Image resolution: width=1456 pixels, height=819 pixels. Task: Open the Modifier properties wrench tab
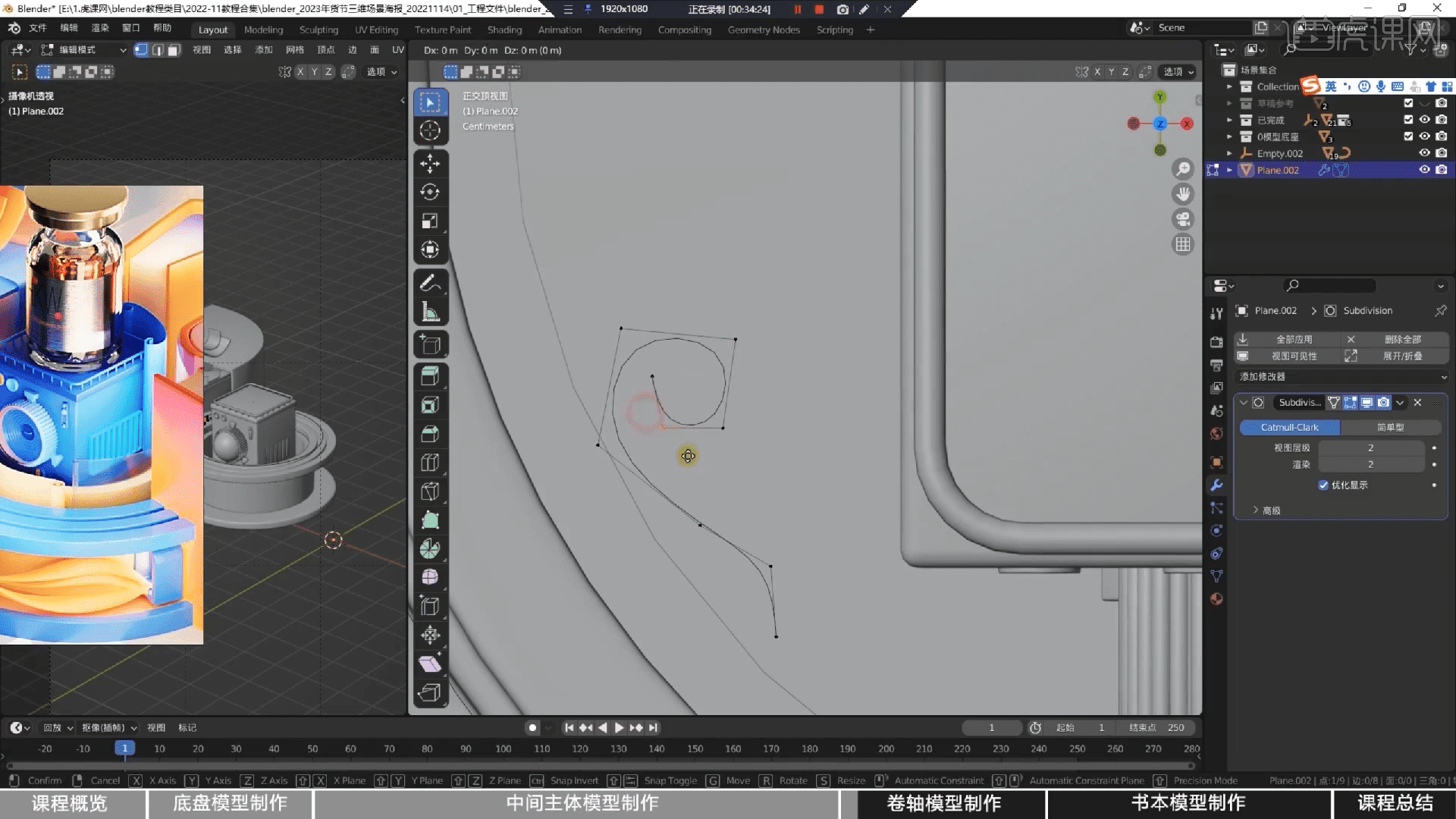coord(1216,485)
